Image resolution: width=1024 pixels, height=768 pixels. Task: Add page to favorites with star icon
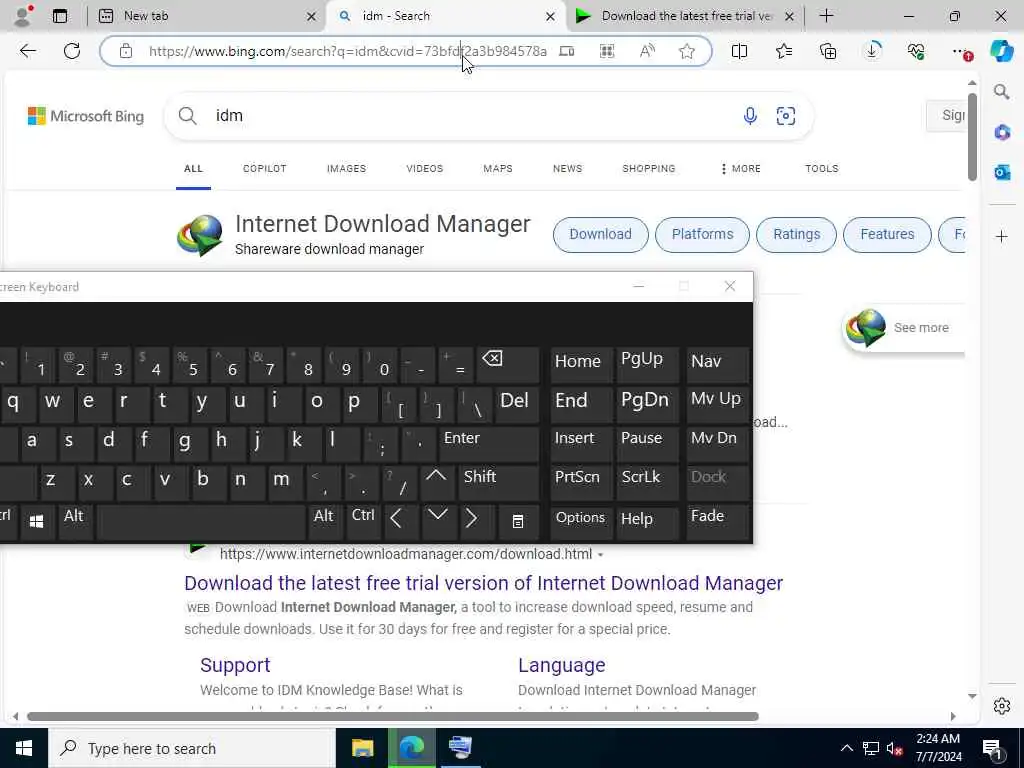[686, 51]
